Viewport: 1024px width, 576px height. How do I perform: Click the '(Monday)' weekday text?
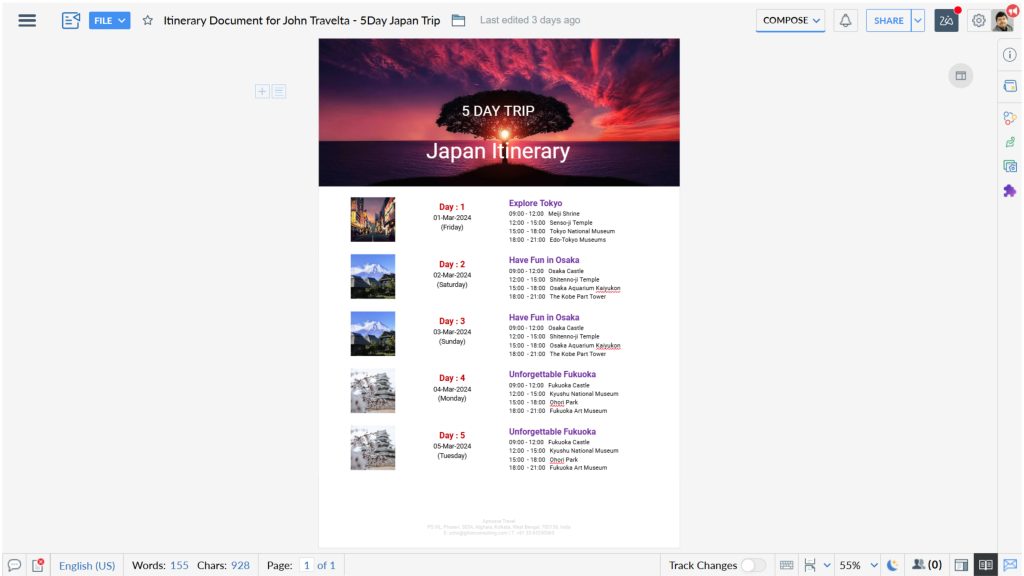tap(452, 398)
